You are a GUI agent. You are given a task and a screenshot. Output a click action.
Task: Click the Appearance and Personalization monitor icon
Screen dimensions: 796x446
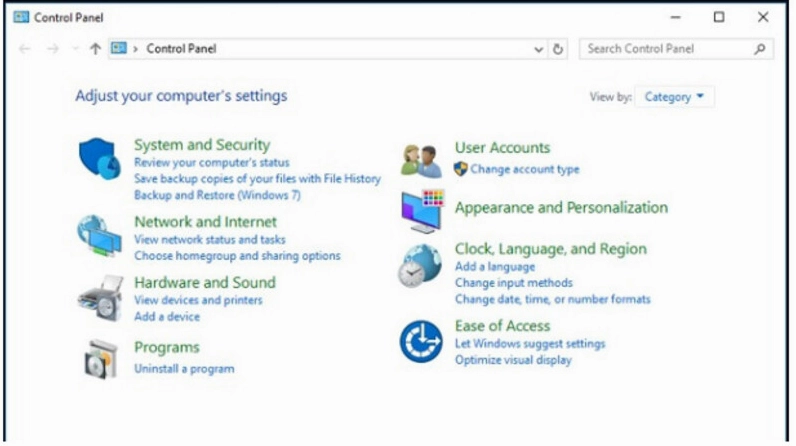[x=421, y=210]
